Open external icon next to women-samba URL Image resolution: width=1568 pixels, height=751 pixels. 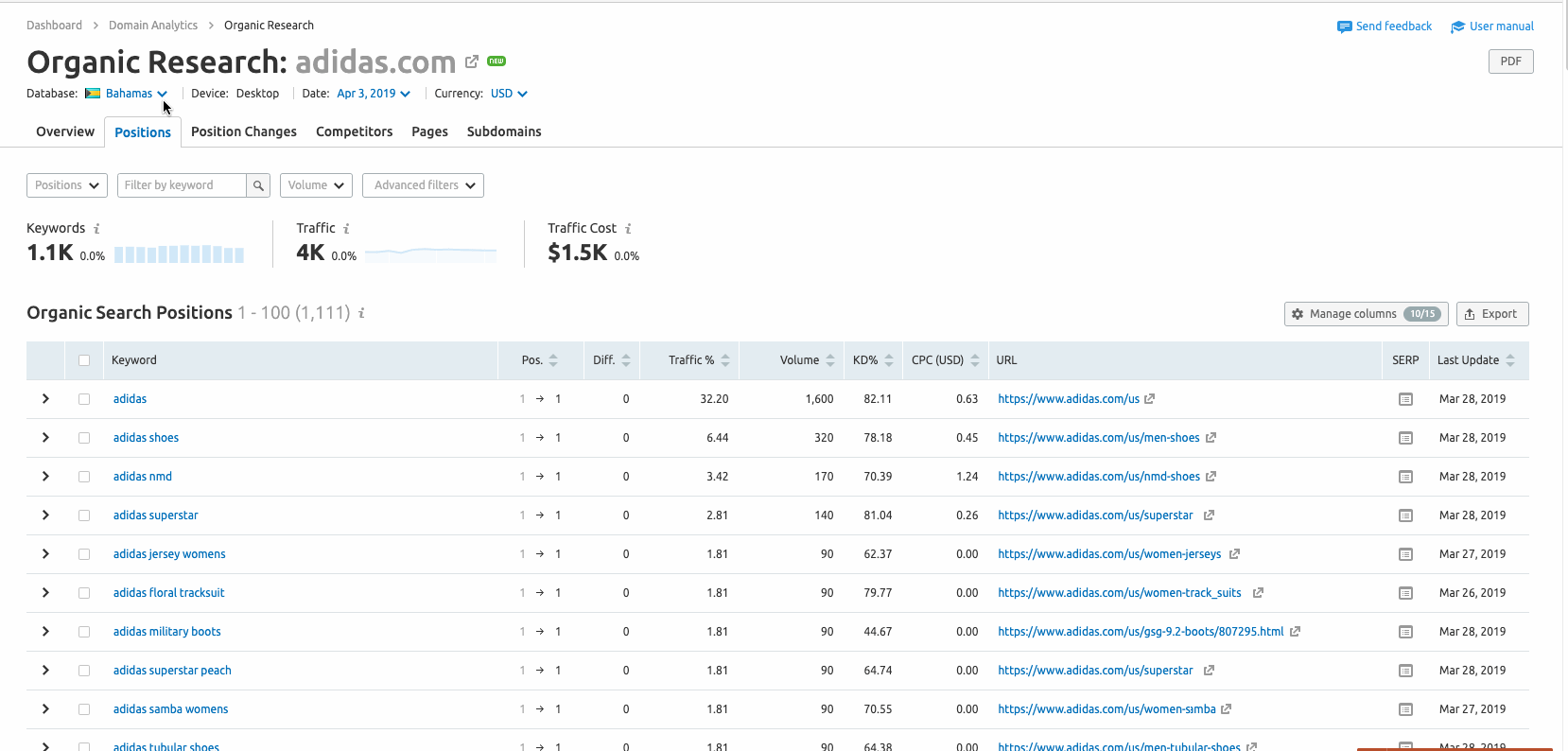tap(1226, 709)
